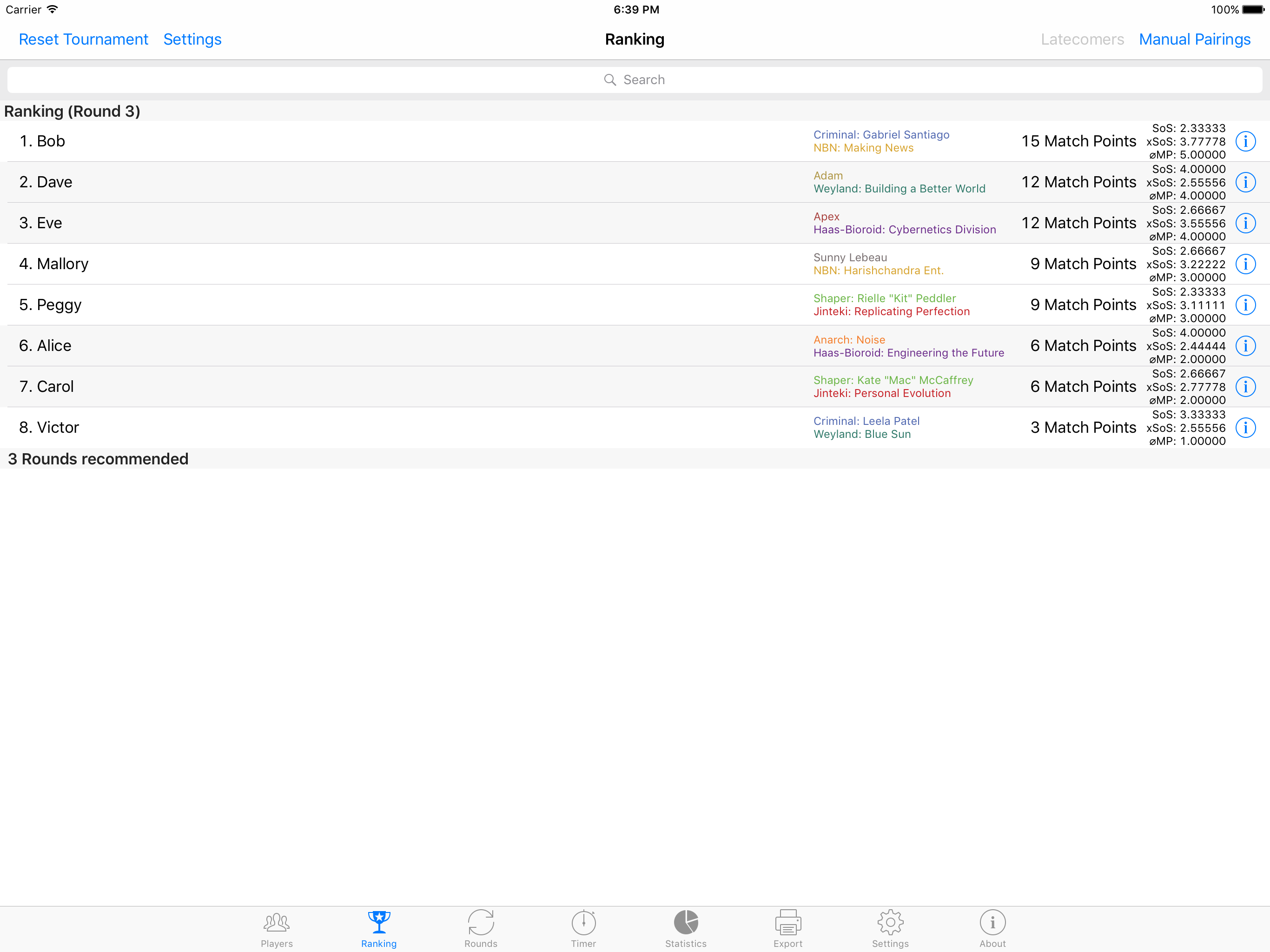Tap info icon on Carol's row
This screenshot has height=952, width=1270.
1245,387
